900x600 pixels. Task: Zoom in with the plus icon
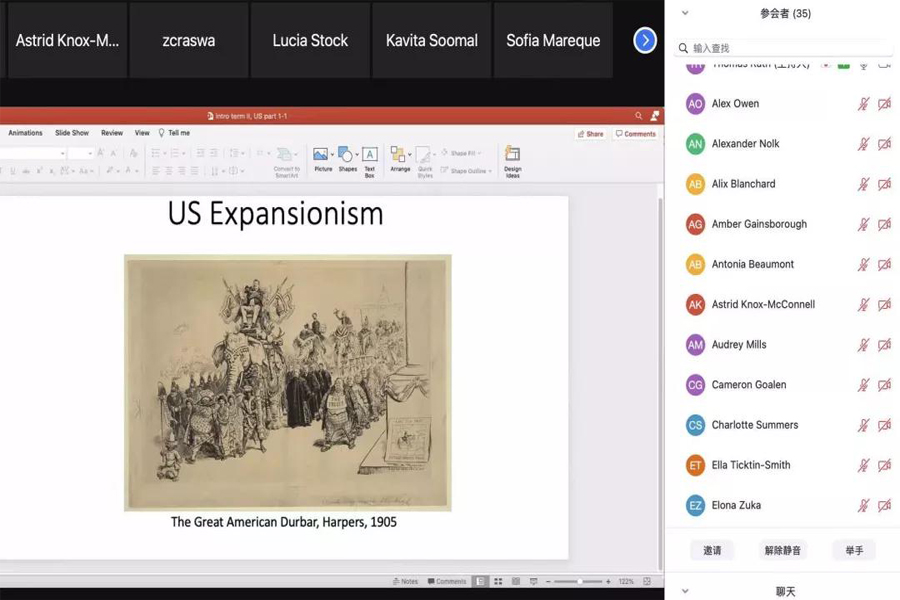pos(608,582)
